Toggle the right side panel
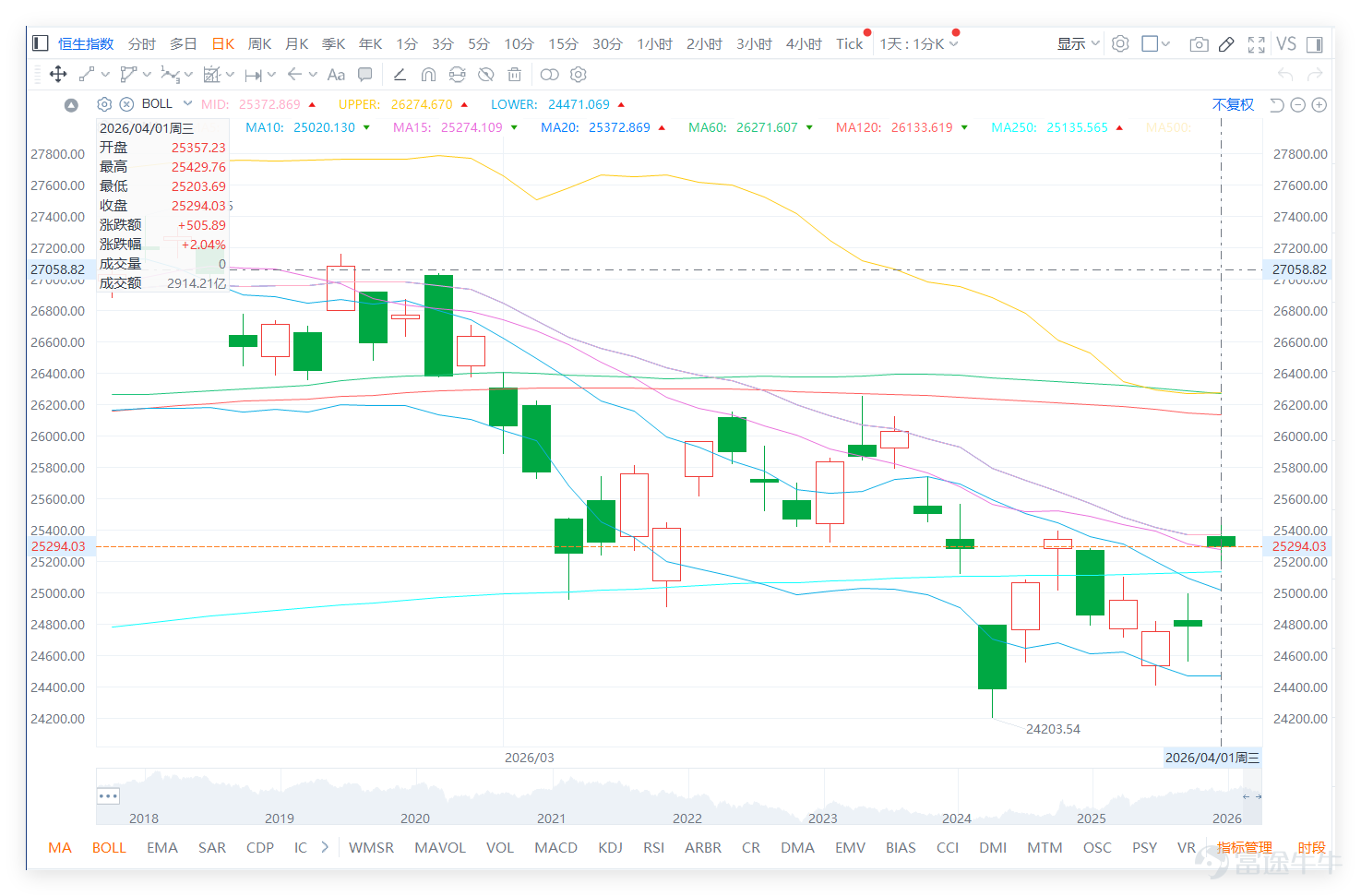The image size is (1361, 896). (x=1315, y=44)
